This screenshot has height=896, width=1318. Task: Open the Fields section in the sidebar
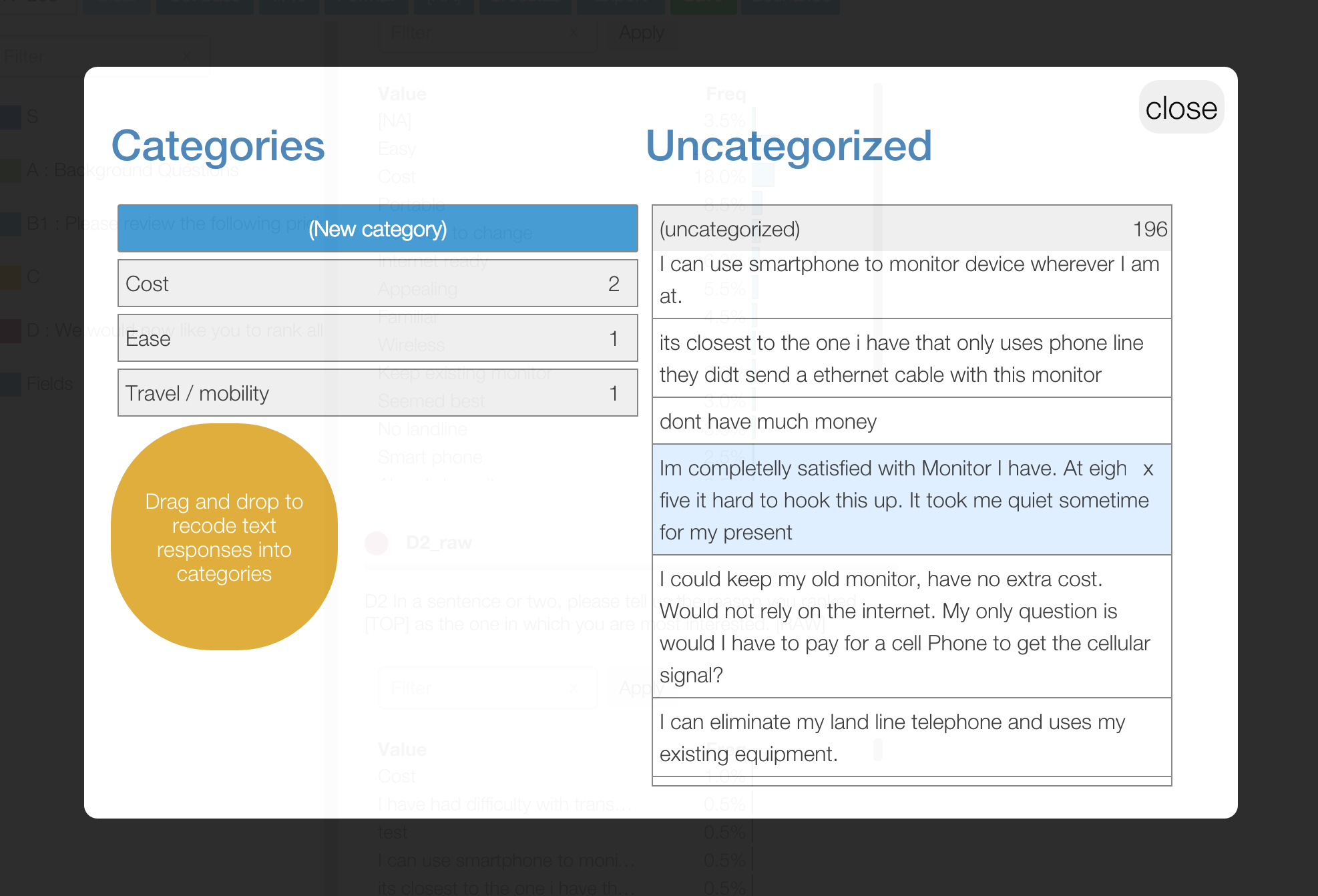coord(49,384)
